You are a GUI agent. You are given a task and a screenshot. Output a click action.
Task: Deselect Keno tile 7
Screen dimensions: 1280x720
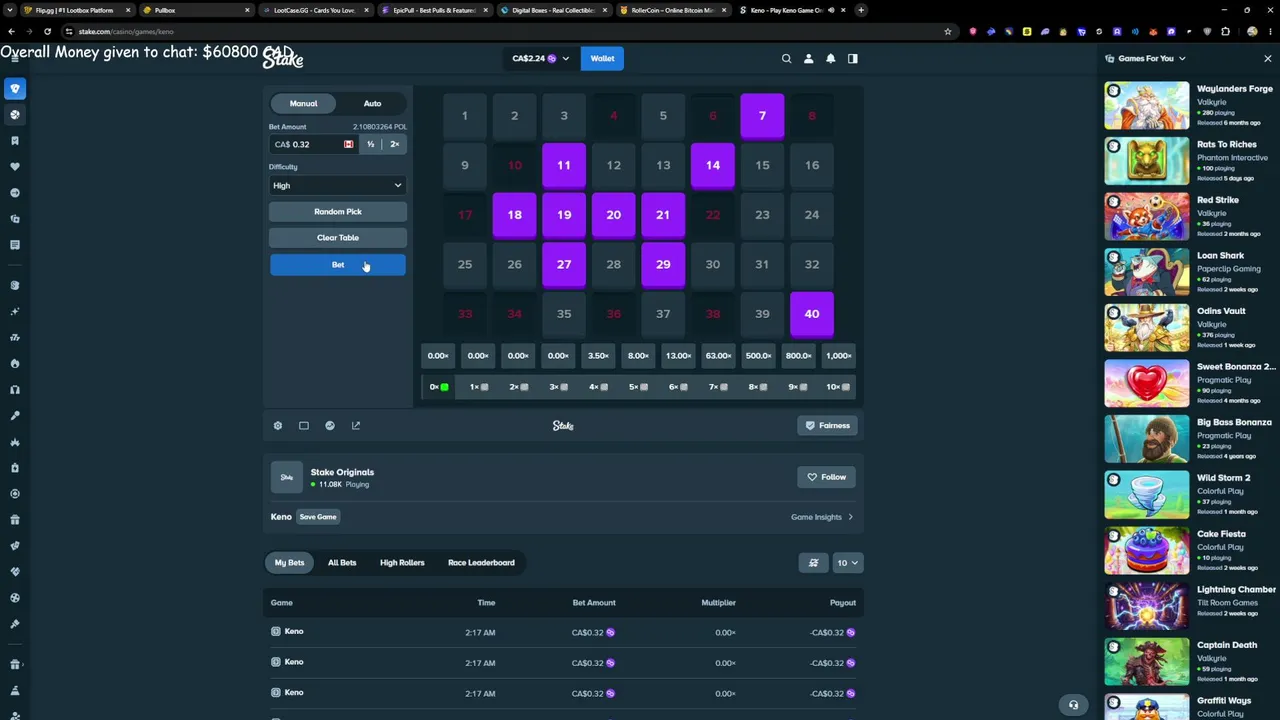[762, 116]
